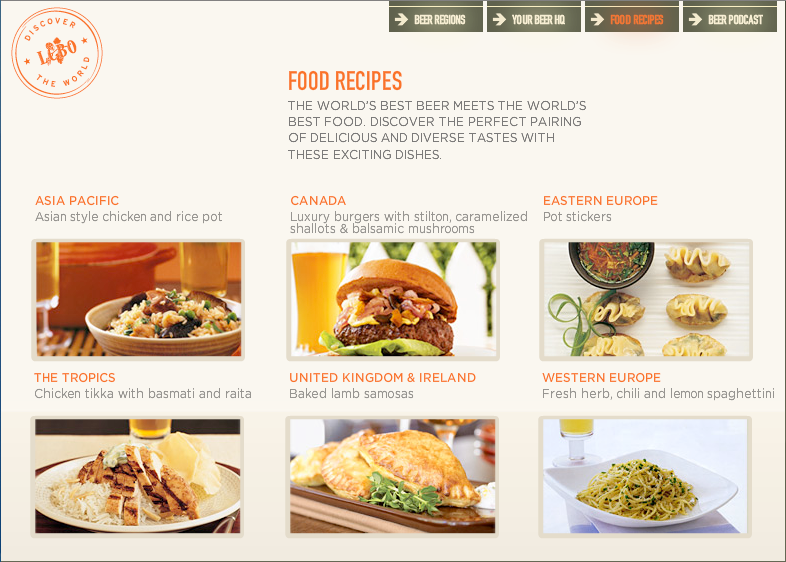Open The Tropics recipe heading
The height and width of the screenshot is (562, 786).
[x=75, y=378]
